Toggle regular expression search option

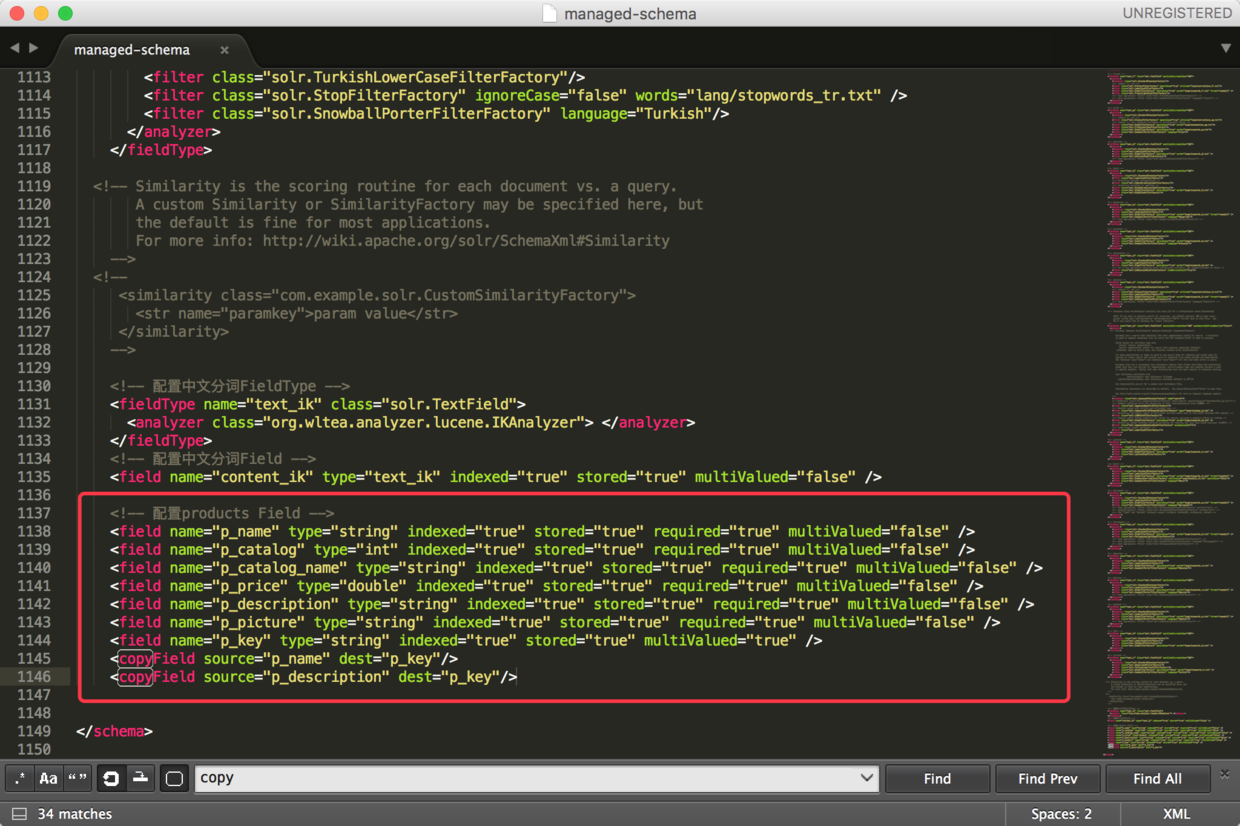(x=20, y=778)
